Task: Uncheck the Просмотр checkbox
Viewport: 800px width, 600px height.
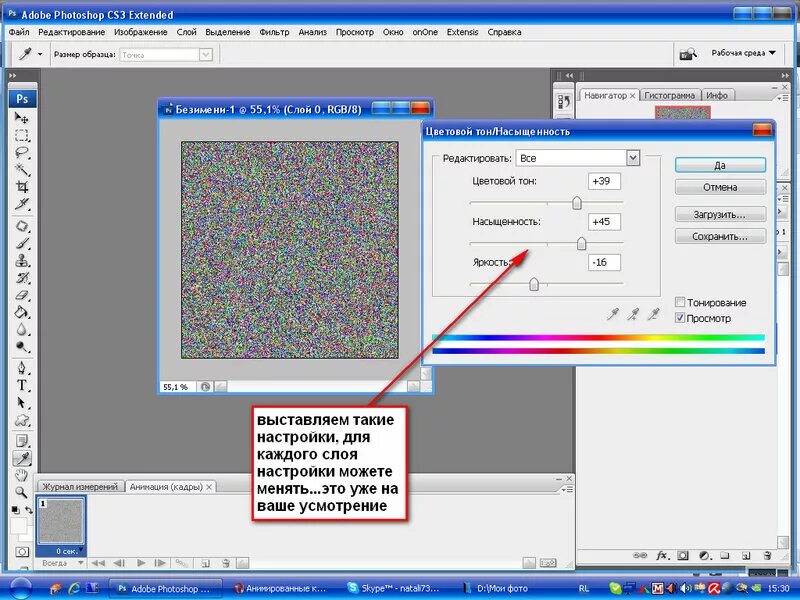Action: click(680, 318)
